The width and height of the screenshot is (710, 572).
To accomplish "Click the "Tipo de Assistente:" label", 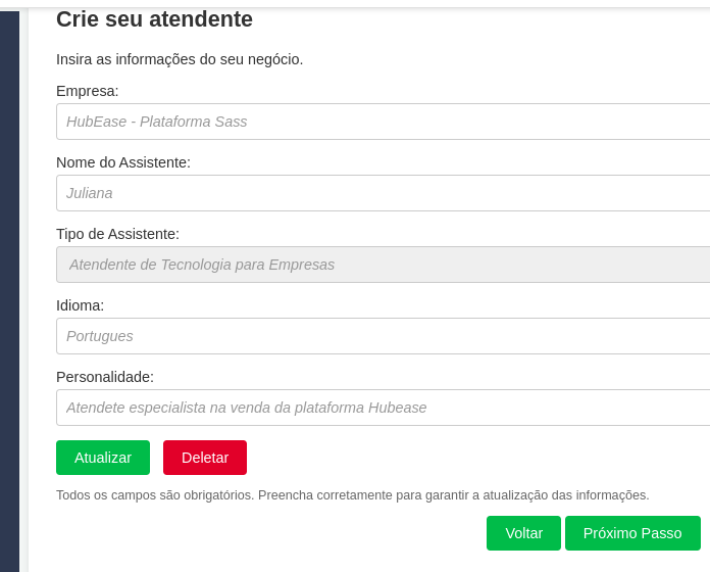I will point(117,234).
